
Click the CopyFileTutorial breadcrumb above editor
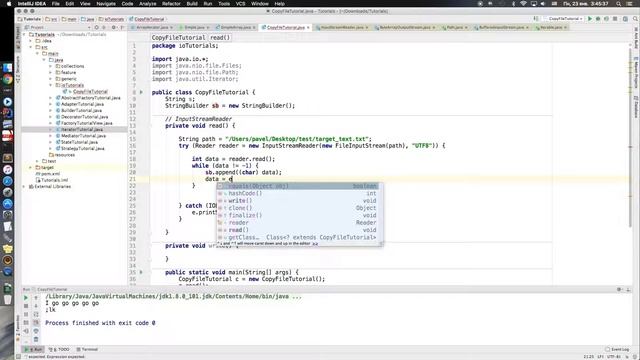pos(178,38)
